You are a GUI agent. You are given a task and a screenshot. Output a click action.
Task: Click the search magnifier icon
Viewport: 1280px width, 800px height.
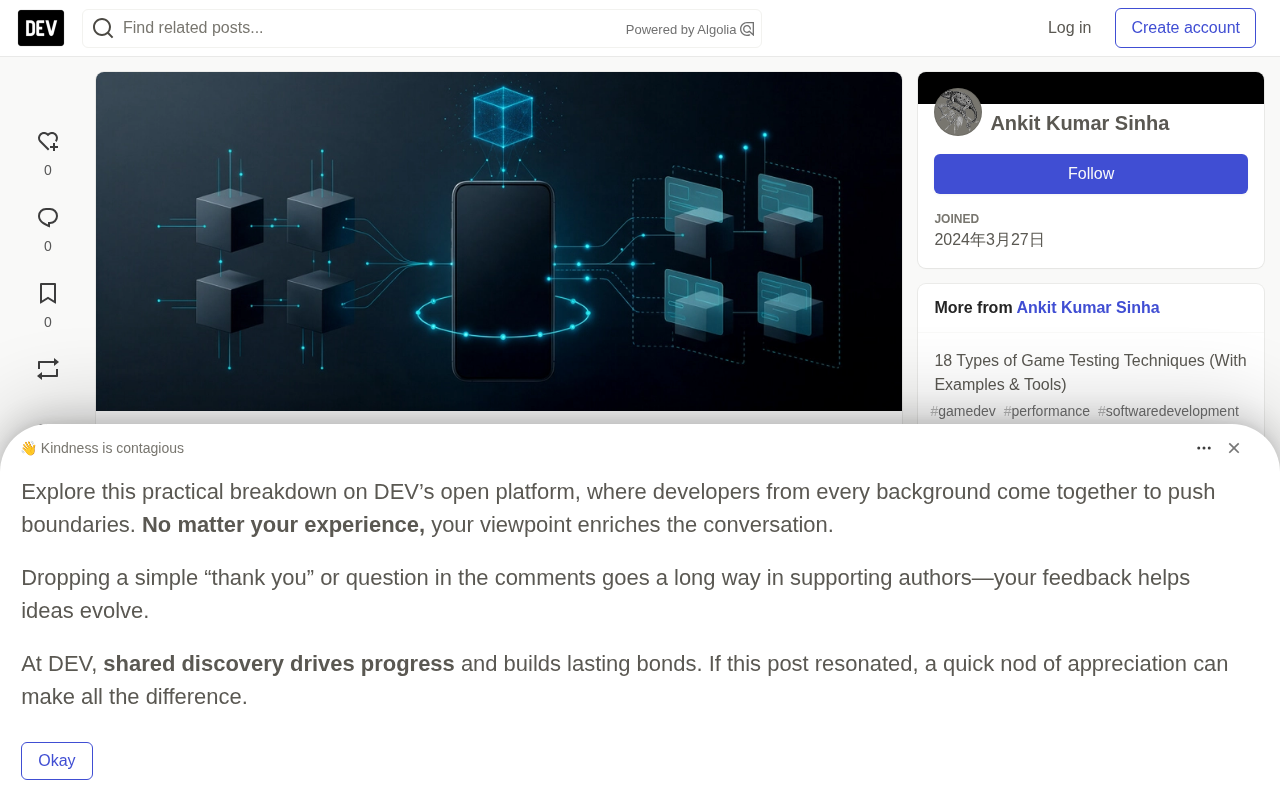(103, 28)
